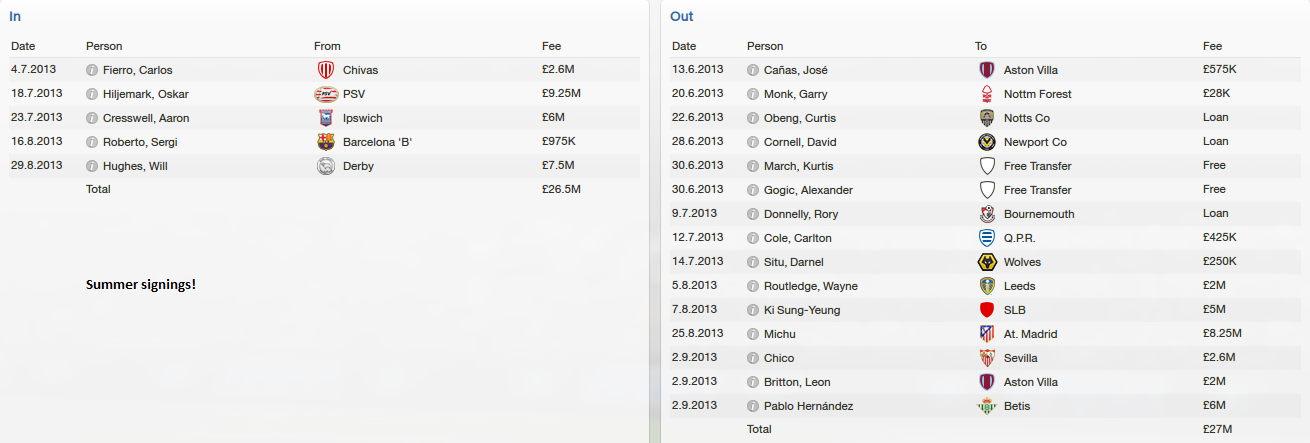Screen dimensions: 1310x443
Task: Click the Betis club crest
Action: pos(987,406)
